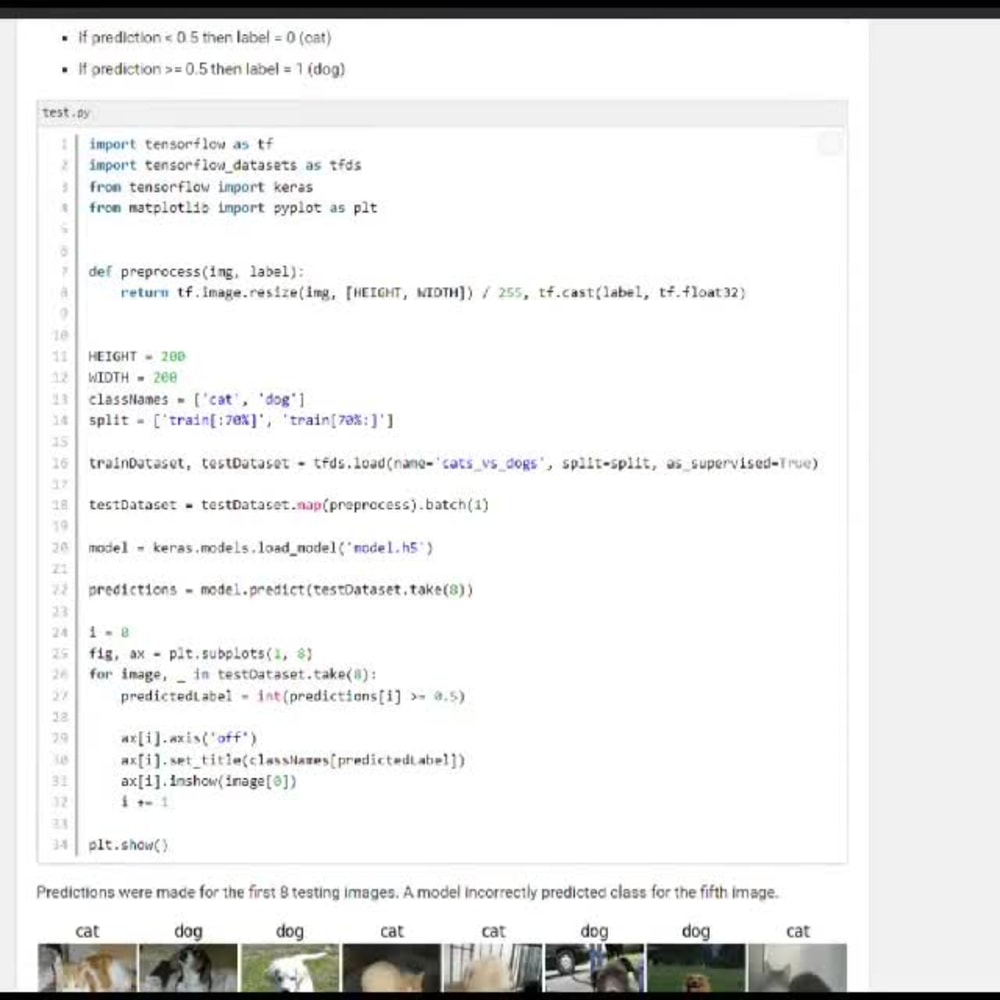Viewport: 1000px width, 1000px height.
Task: Click the keras.models.load_model('model.h5') line
Action: click(261, 548)
